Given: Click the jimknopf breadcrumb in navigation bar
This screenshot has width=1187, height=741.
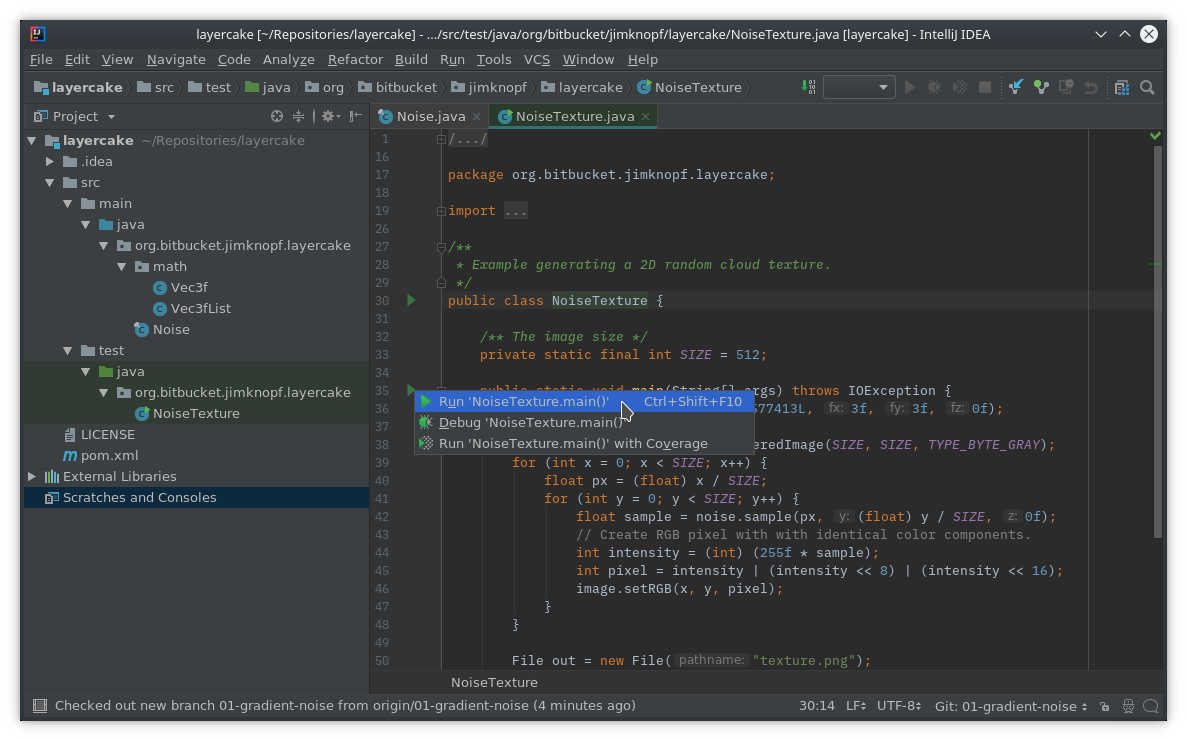Looking at the screenshot, I should (488, 87).
